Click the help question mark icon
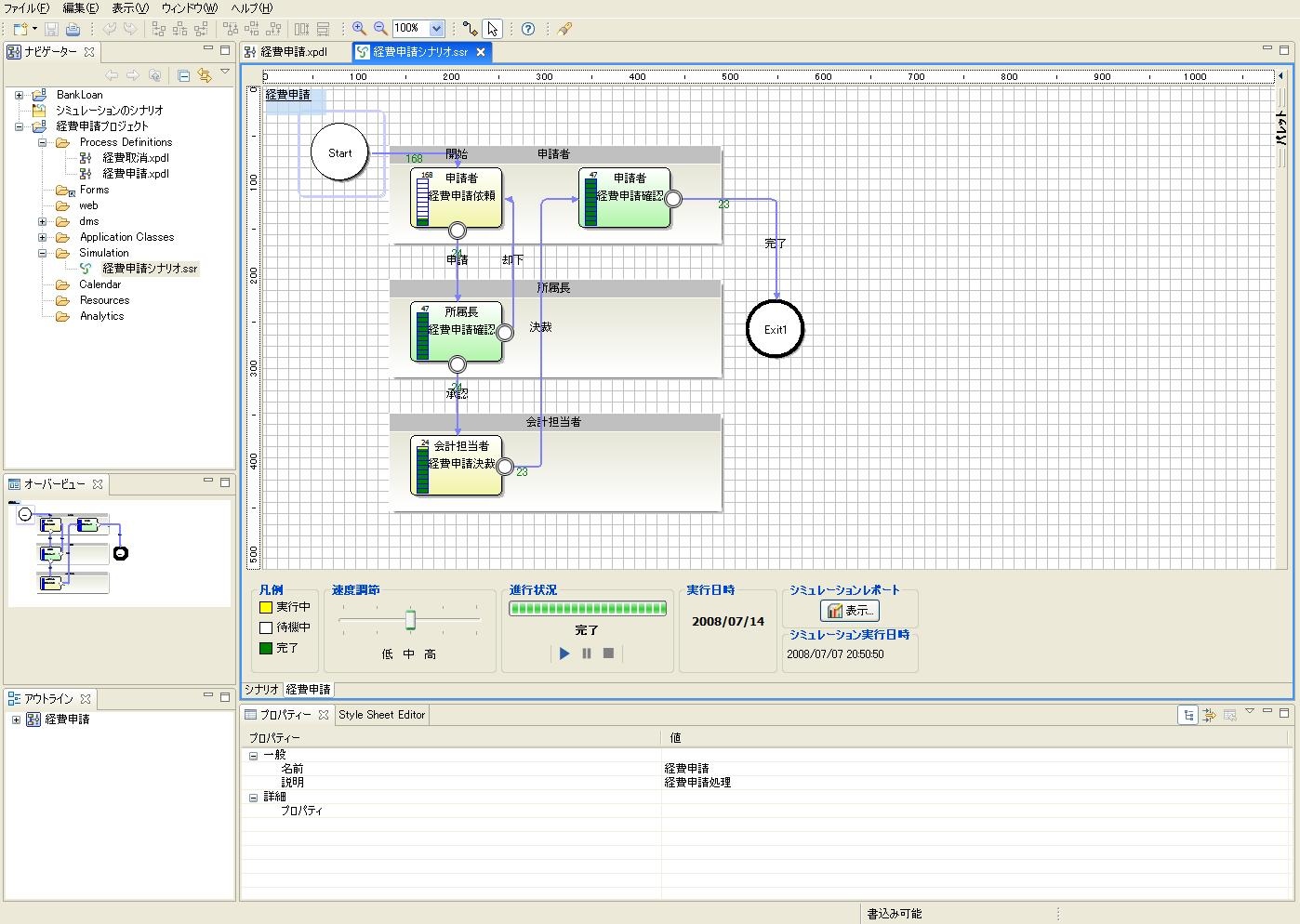Viewport: 1300px width, 924px height. [528, 29]
